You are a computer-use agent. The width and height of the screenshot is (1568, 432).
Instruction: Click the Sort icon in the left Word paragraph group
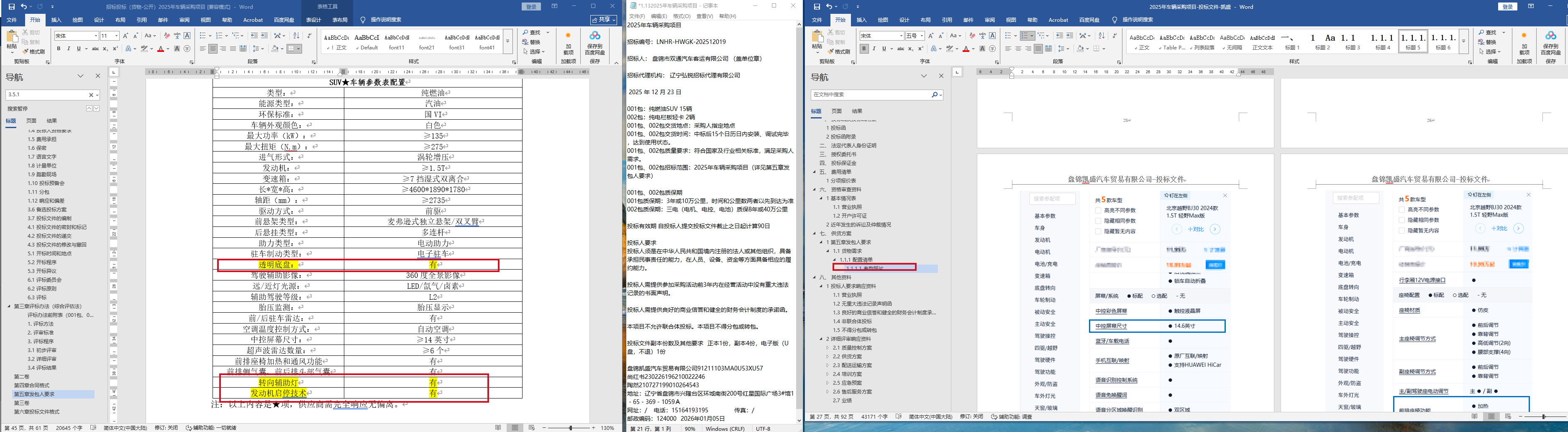296,36
